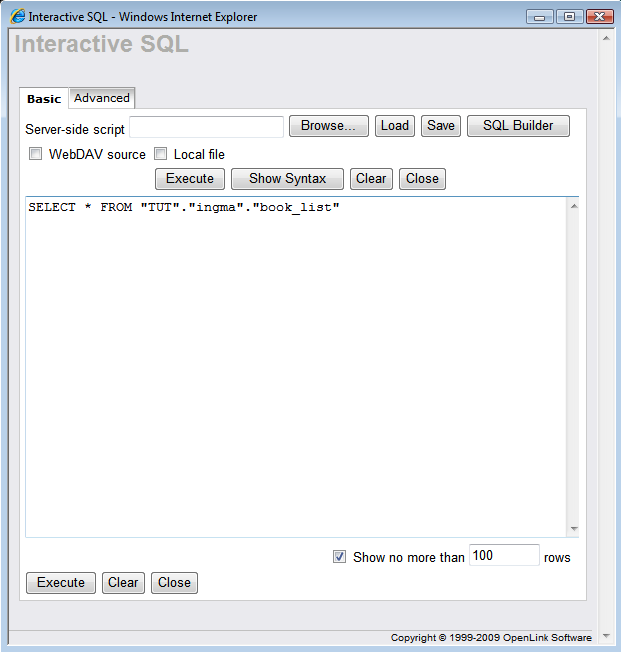Click the Load button
The width and height of the screenshot is (621, 652).
pyautogui.click(x=395, y=126)
